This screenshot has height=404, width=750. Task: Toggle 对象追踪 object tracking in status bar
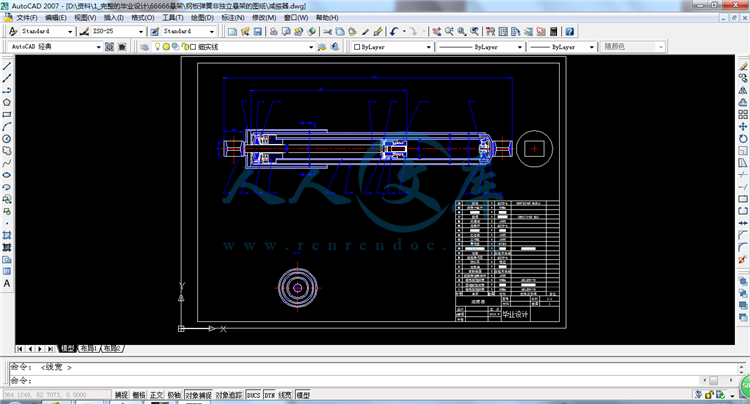[229, 395]
